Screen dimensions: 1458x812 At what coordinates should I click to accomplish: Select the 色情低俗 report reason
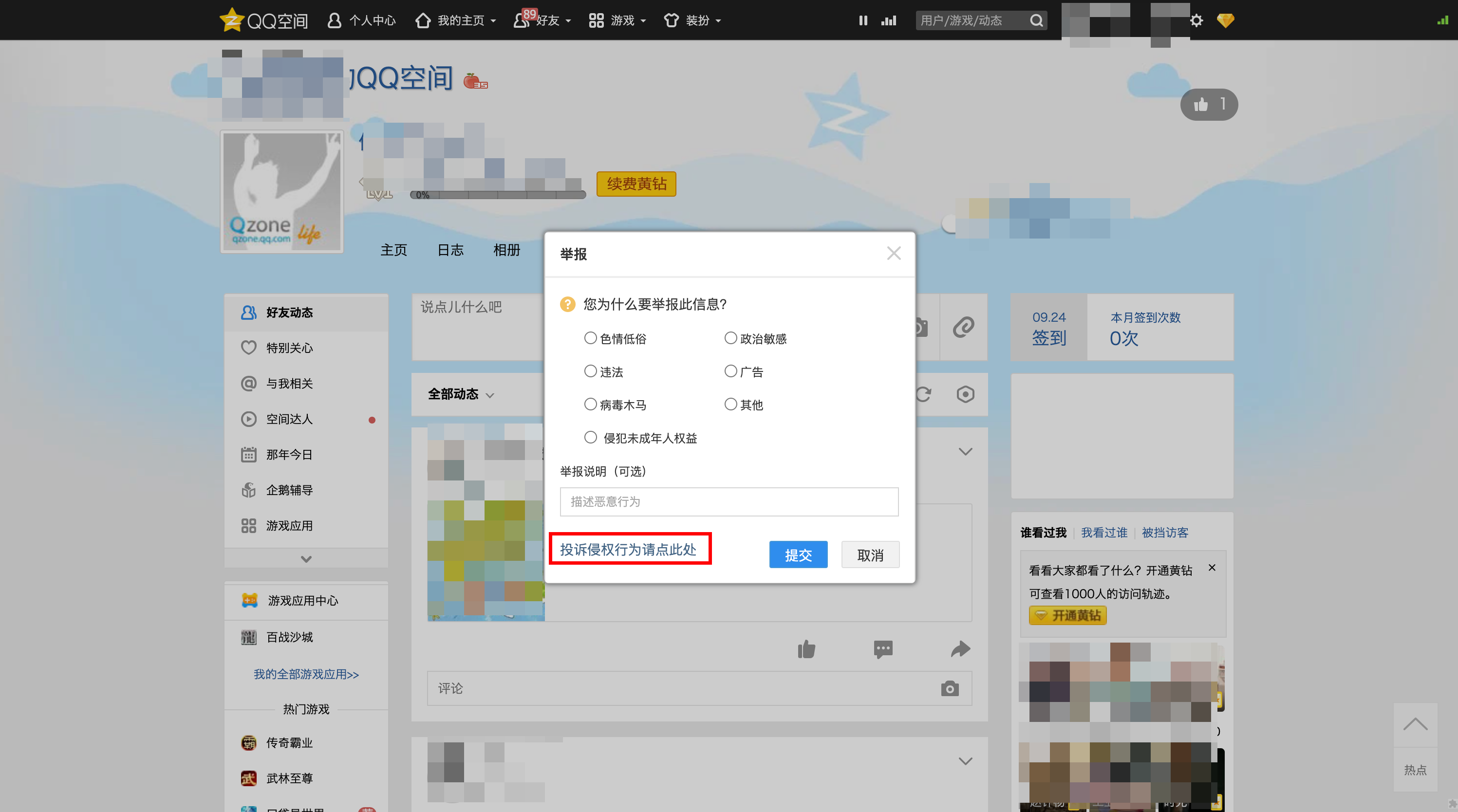pyautogui.click(x=590, y=337)
